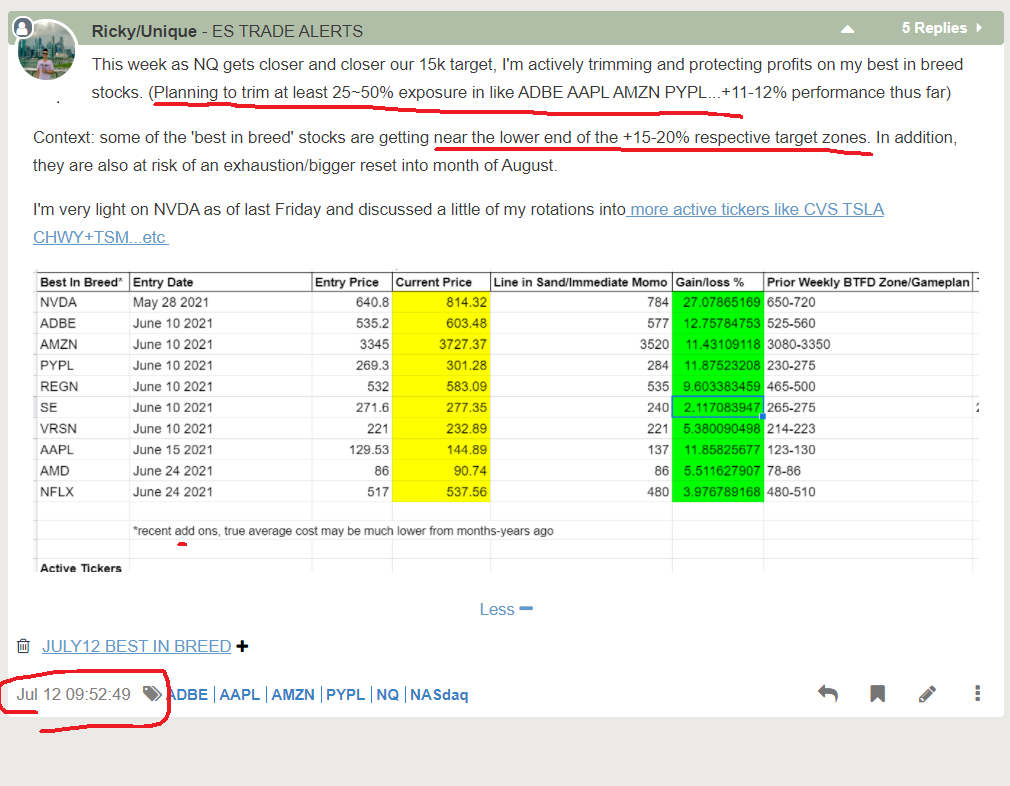Screen dimensions: 1010x786
Task: Add attachment with plus icon
Action: [x=242, y=646]
